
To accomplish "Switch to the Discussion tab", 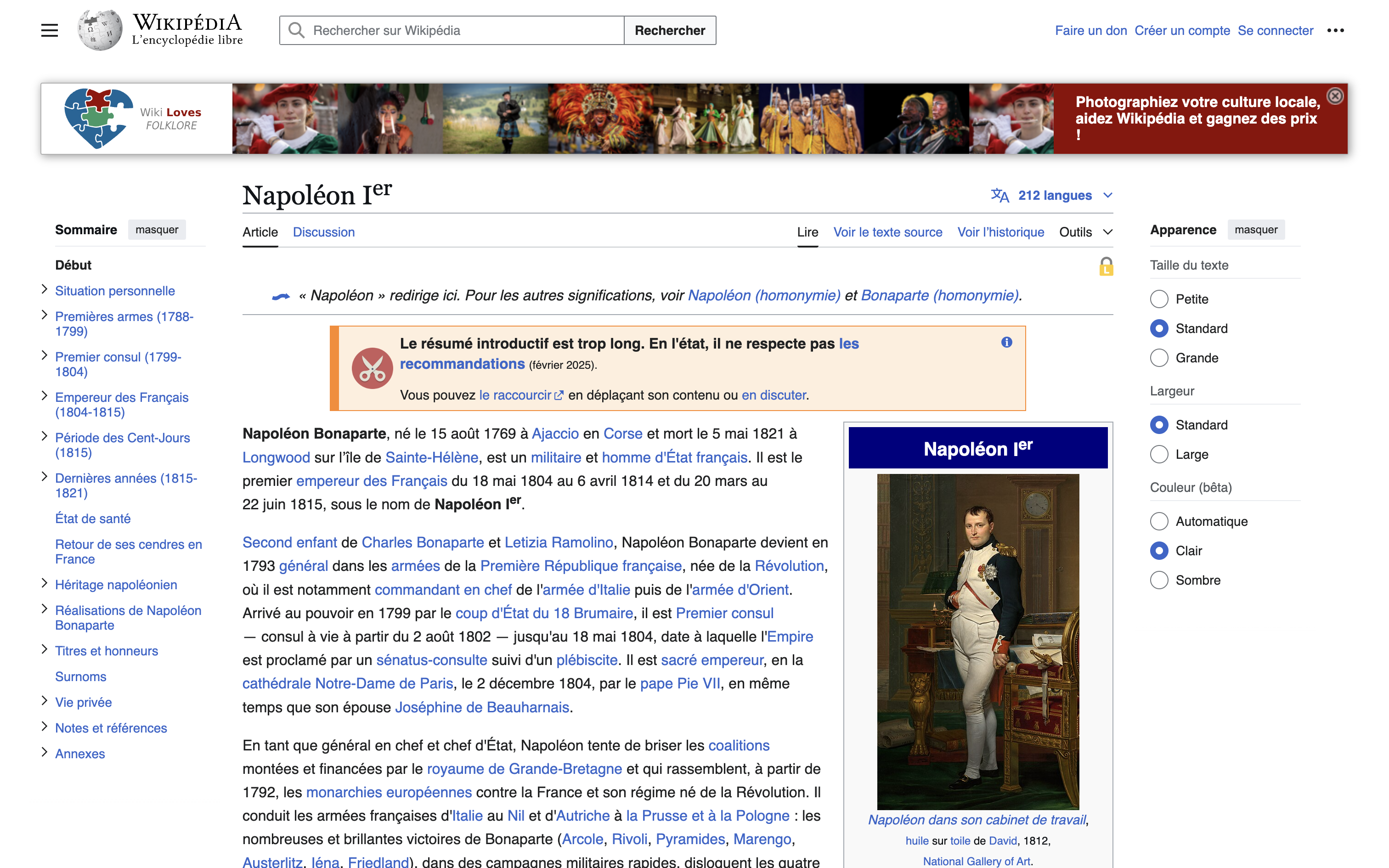I will coord(324,232).
